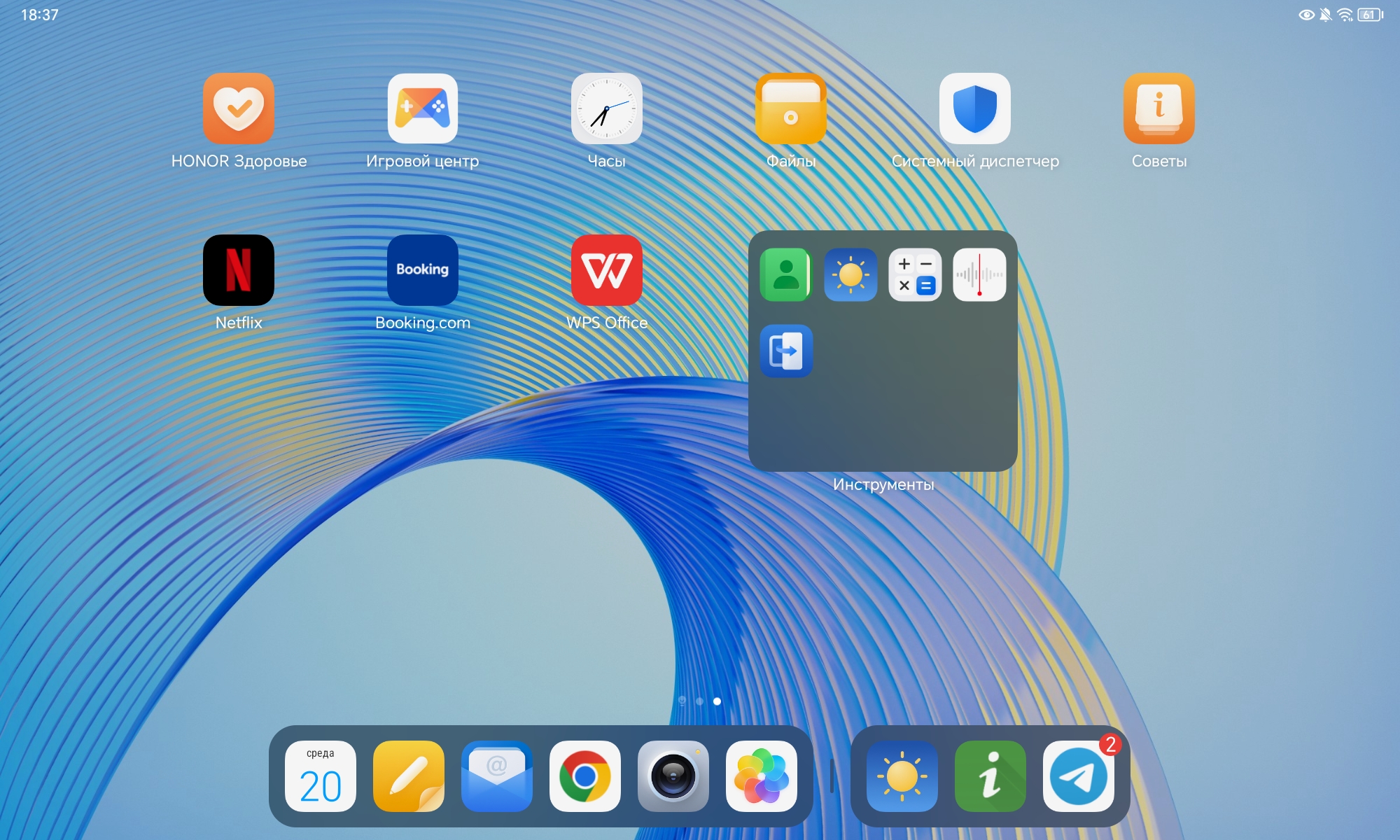
Task: Open the Gallery app in dock
Action: pos(762,776)
